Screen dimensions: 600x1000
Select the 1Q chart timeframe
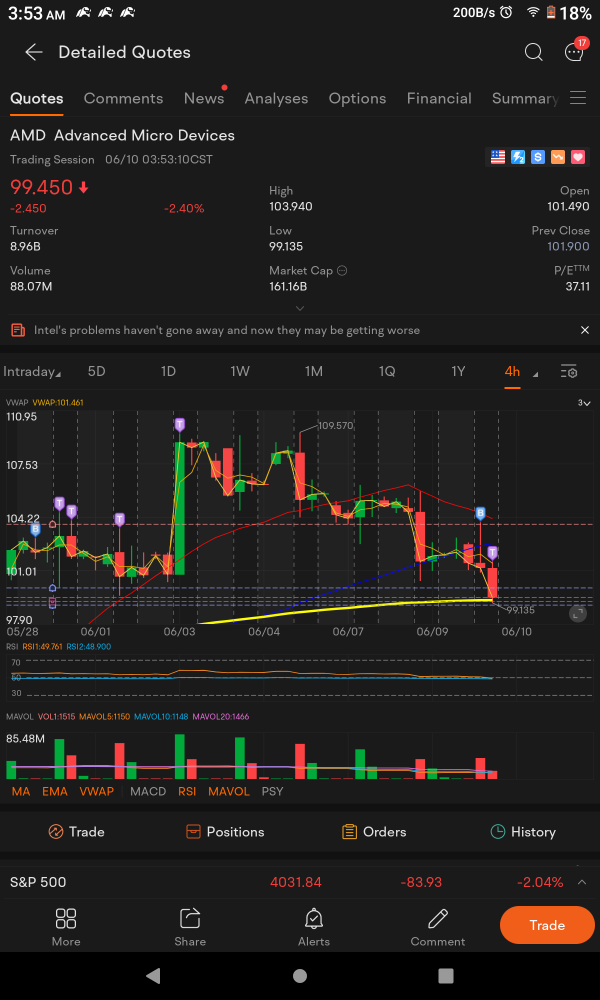coord(386,372)
